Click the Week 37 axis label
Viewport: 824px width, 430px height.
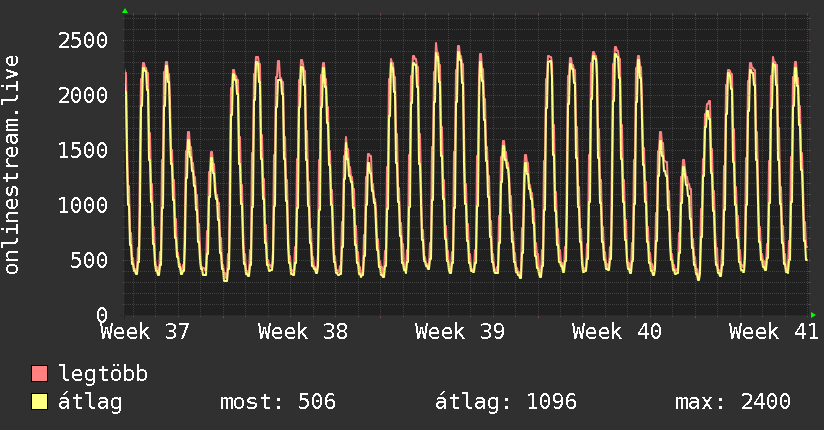click(145, 332)
